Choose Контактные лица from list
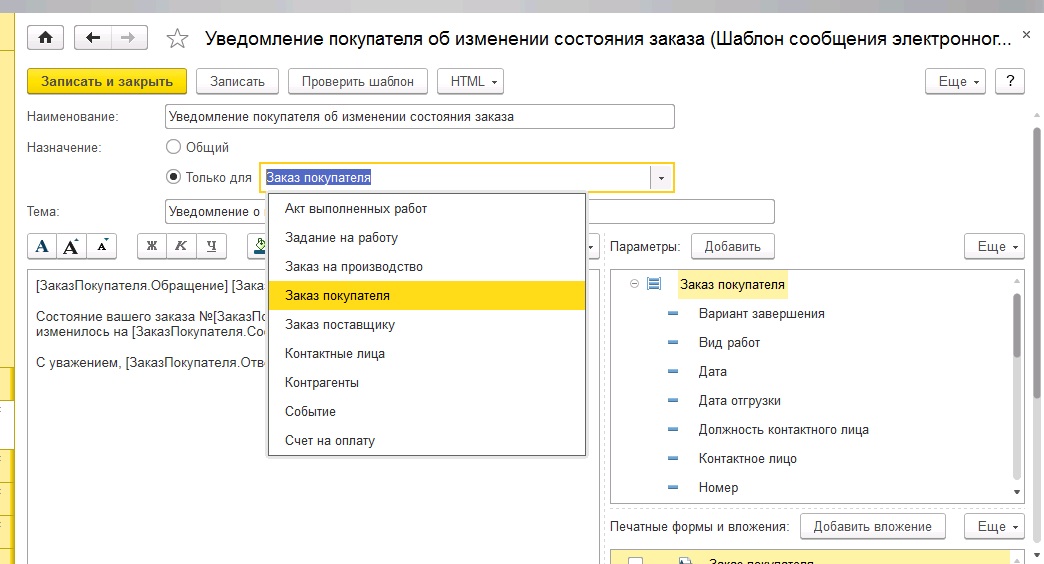This screenshot has width=1044, height=564. (427, 354)
